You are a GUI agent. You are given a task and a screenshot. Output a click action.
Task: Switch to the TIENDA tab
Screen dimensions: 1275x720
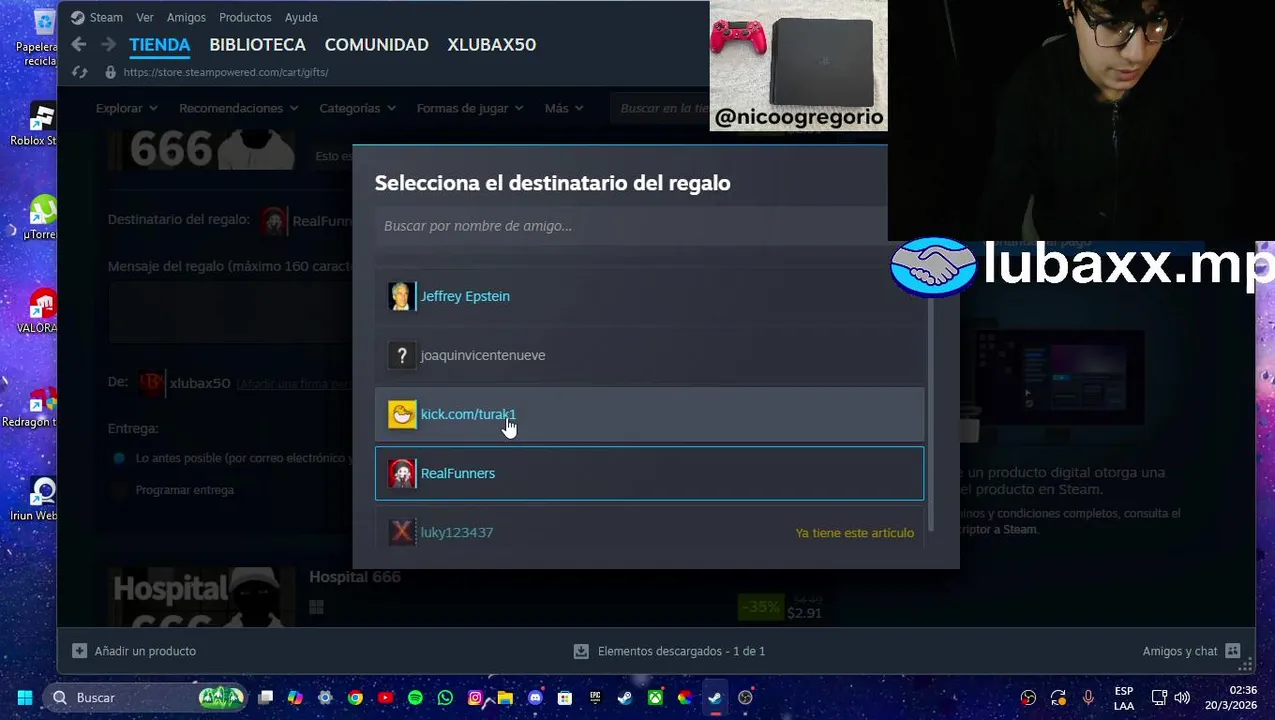pyautogui.click(x=159, y=45)
